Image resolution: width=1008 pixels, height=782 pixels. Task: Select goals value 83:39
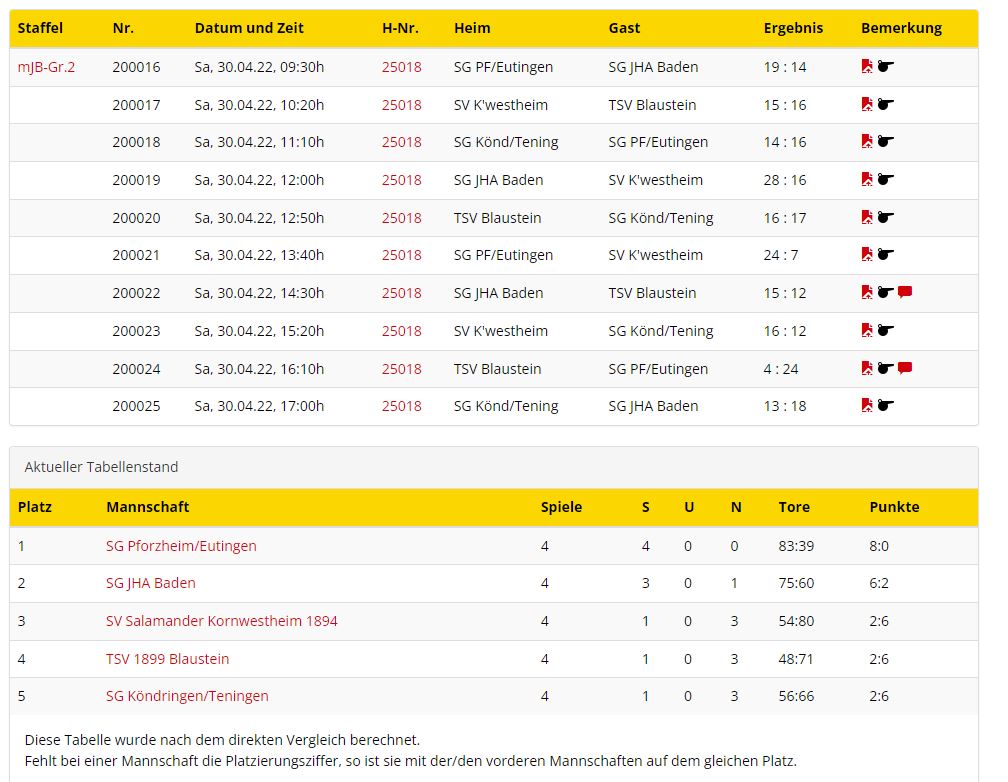(796, 547)
